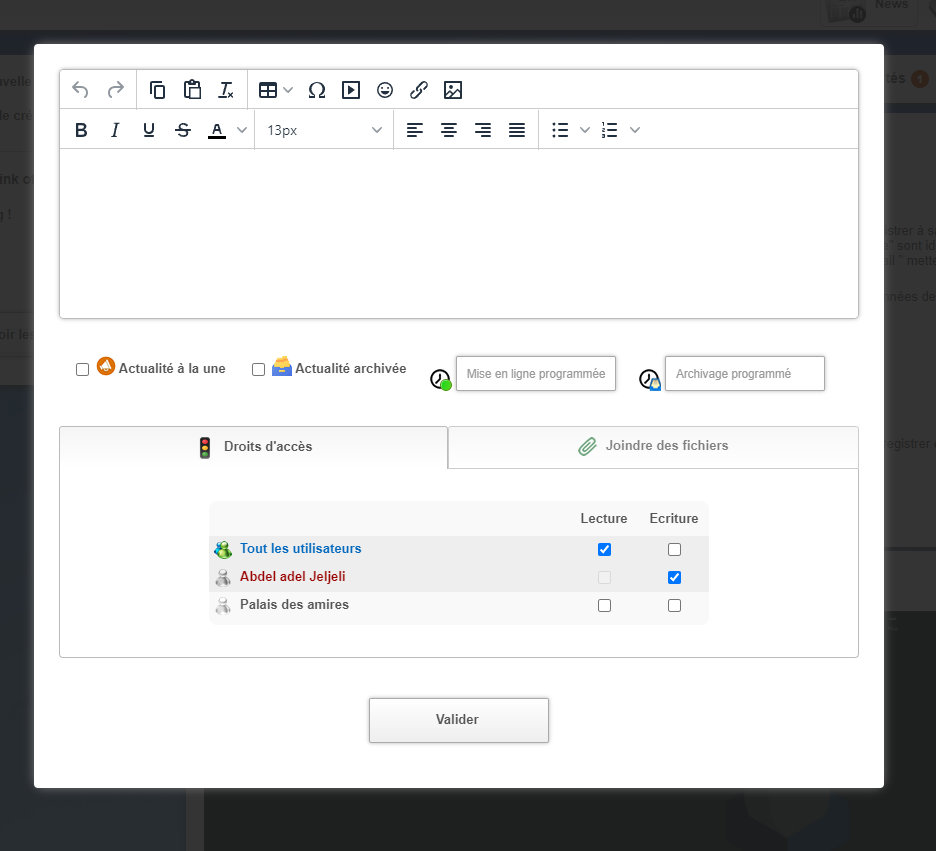Screen dimensions: 936x851
Task: Uncheck Lecture for Tout les utilisateurs
Action: pos(604,549)
